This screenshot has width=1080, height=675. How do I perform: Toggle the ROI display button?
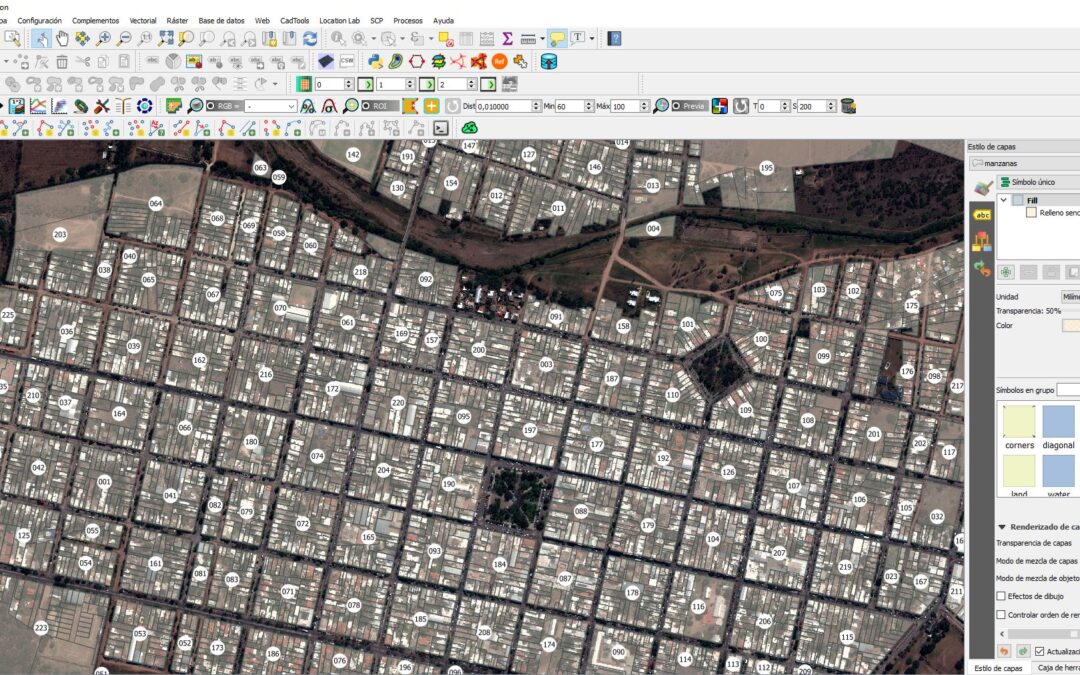[x=380, y=106]
